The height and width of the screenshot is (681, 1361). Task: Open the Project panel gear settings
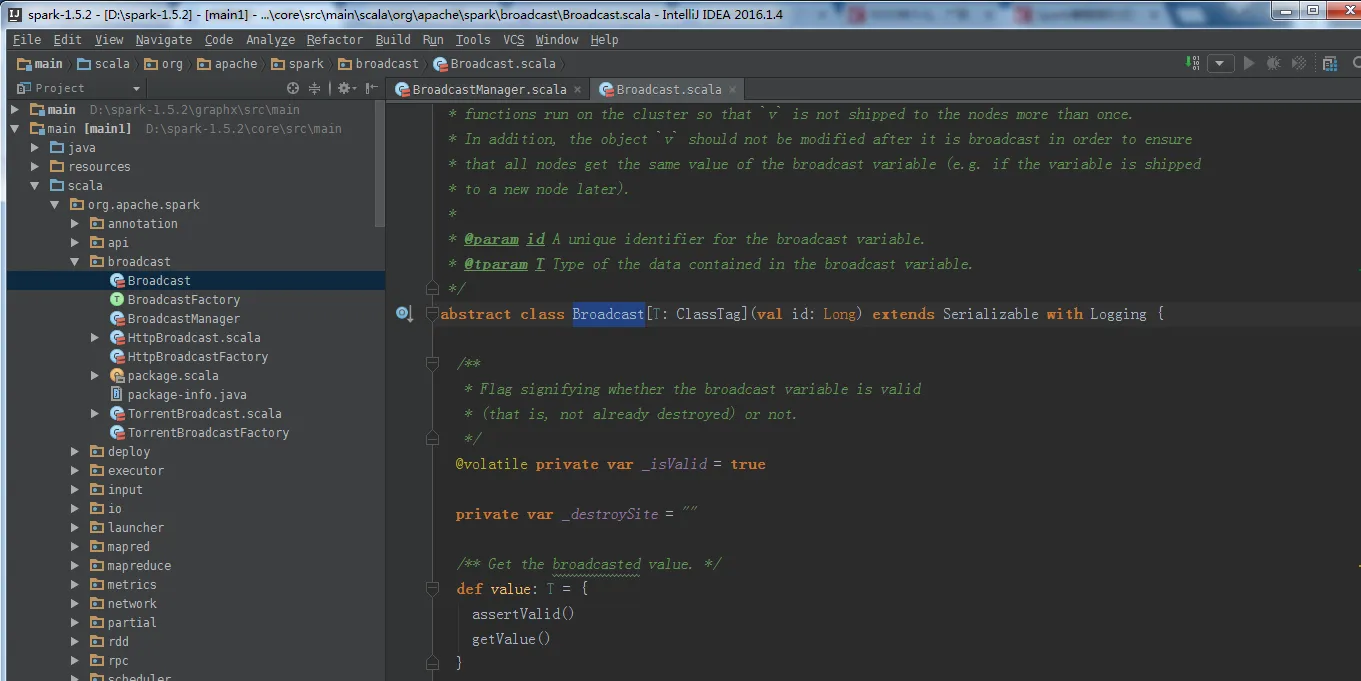coord(344,88)
